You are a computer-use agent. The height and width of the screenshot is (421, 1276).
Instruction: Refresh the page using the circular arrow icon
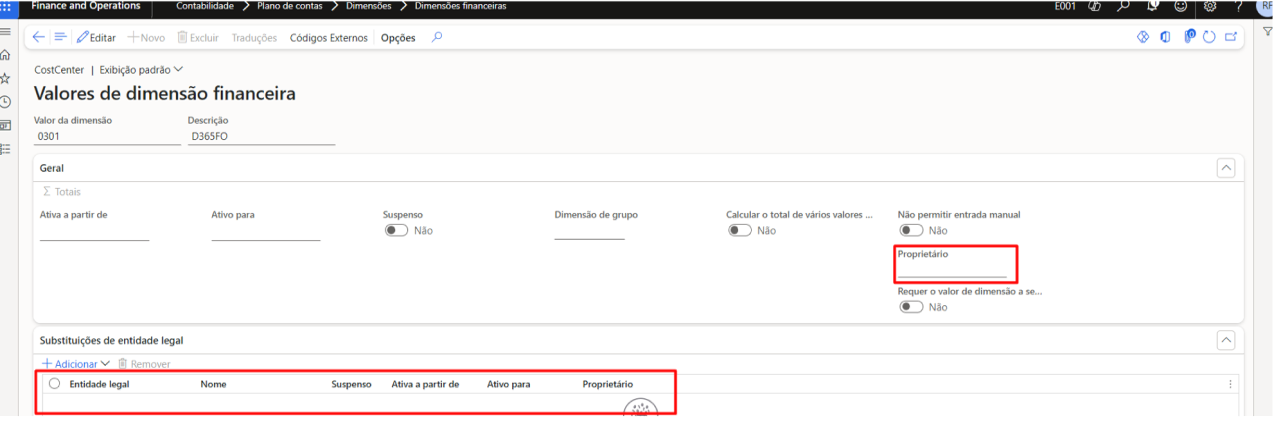(x=1209, y=37)
